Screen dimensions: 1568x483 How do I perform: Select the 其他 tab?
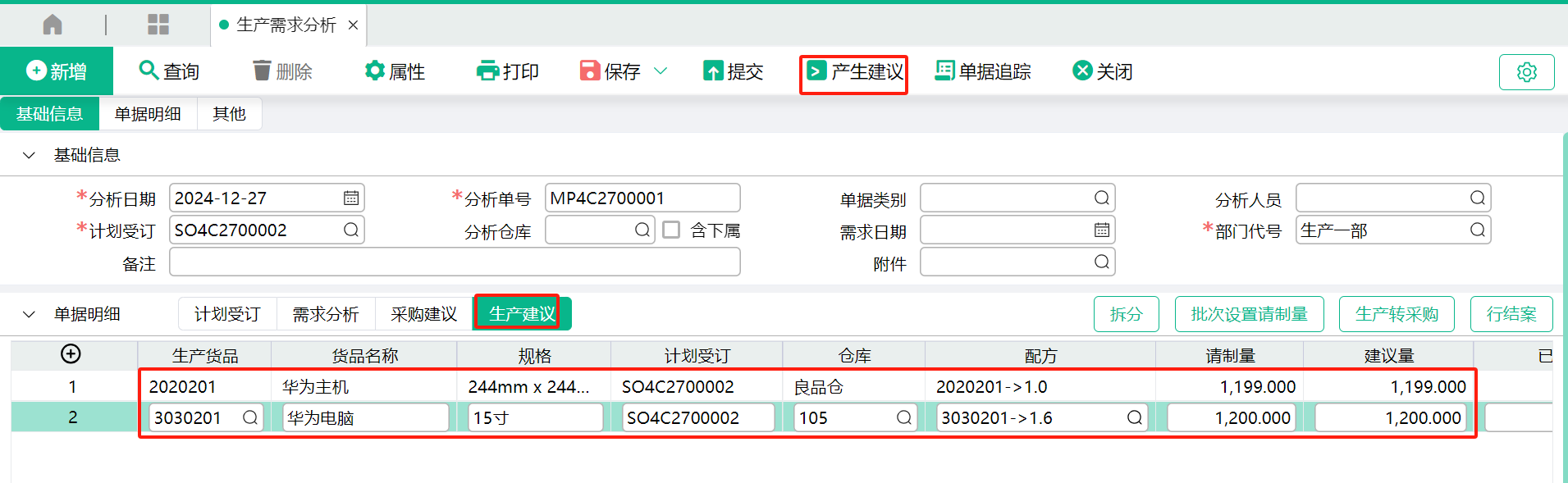coord(229,113)
